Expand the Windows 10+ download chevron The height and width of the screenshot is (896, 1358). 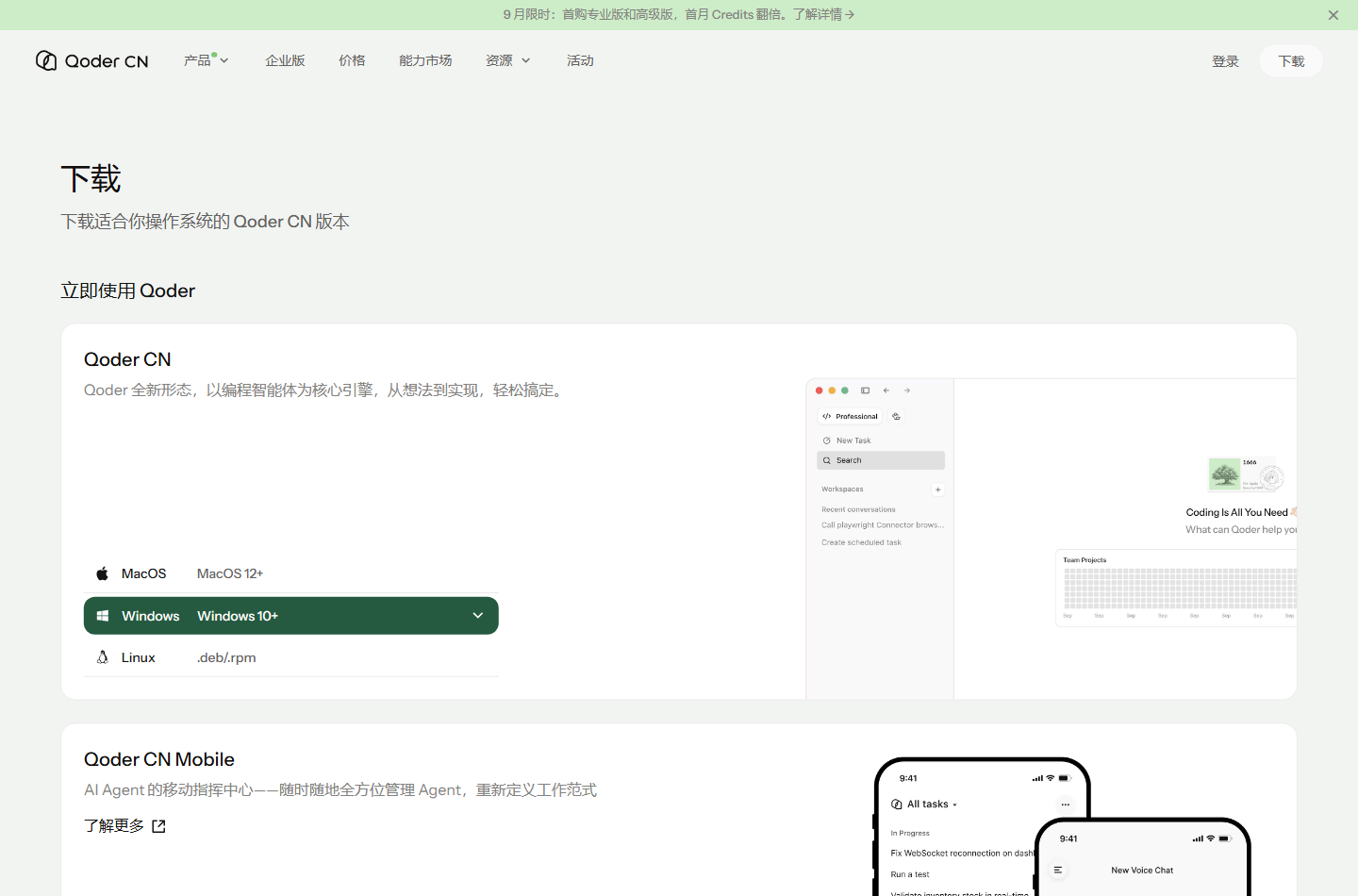pos(478,616)
